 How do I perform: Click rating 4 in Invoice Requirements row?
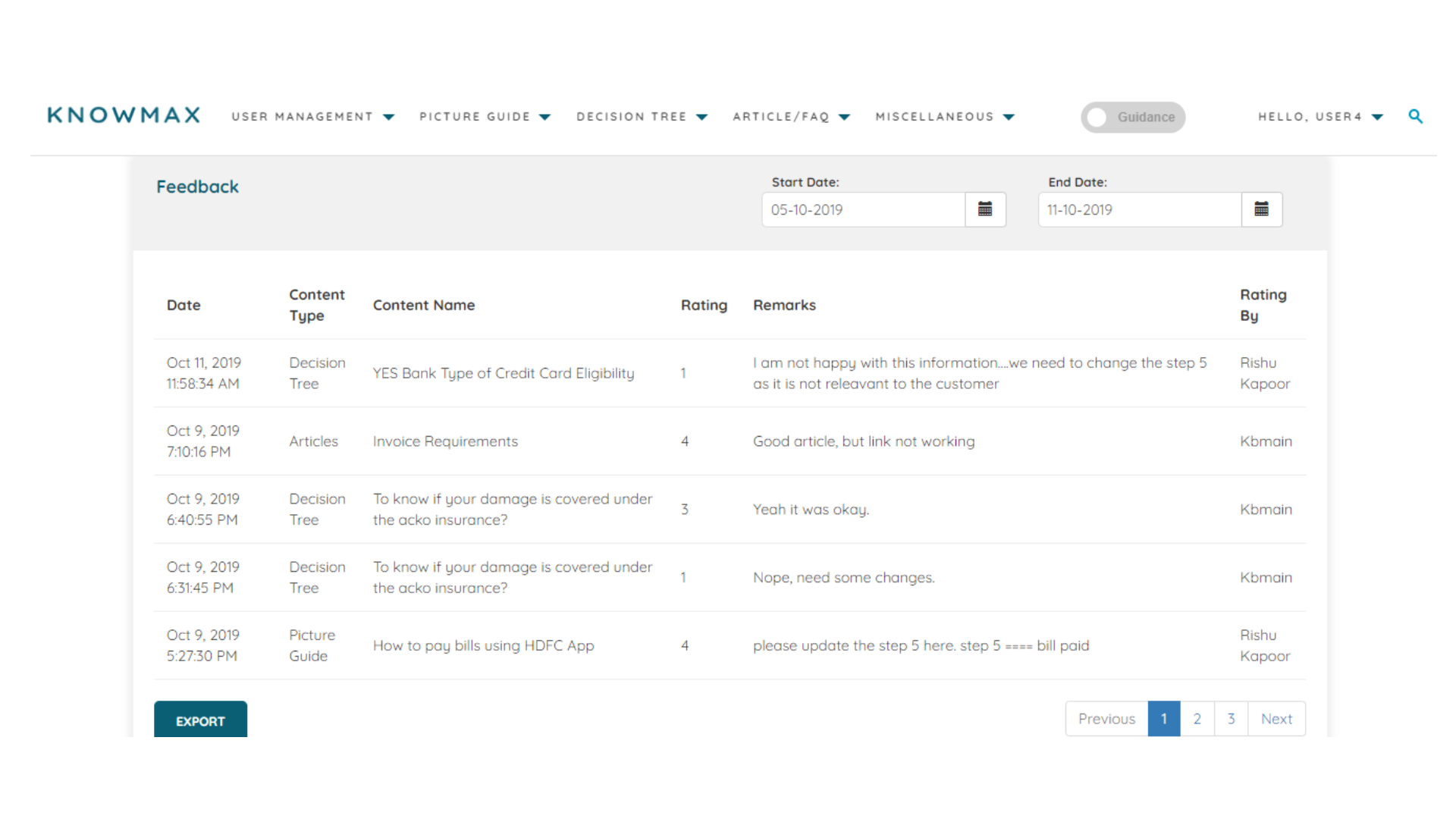685,441
